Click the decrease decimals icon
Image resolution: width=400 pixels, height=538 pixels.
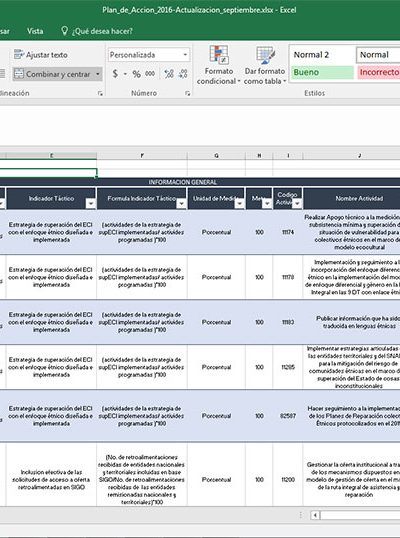[x=183, y=74]
